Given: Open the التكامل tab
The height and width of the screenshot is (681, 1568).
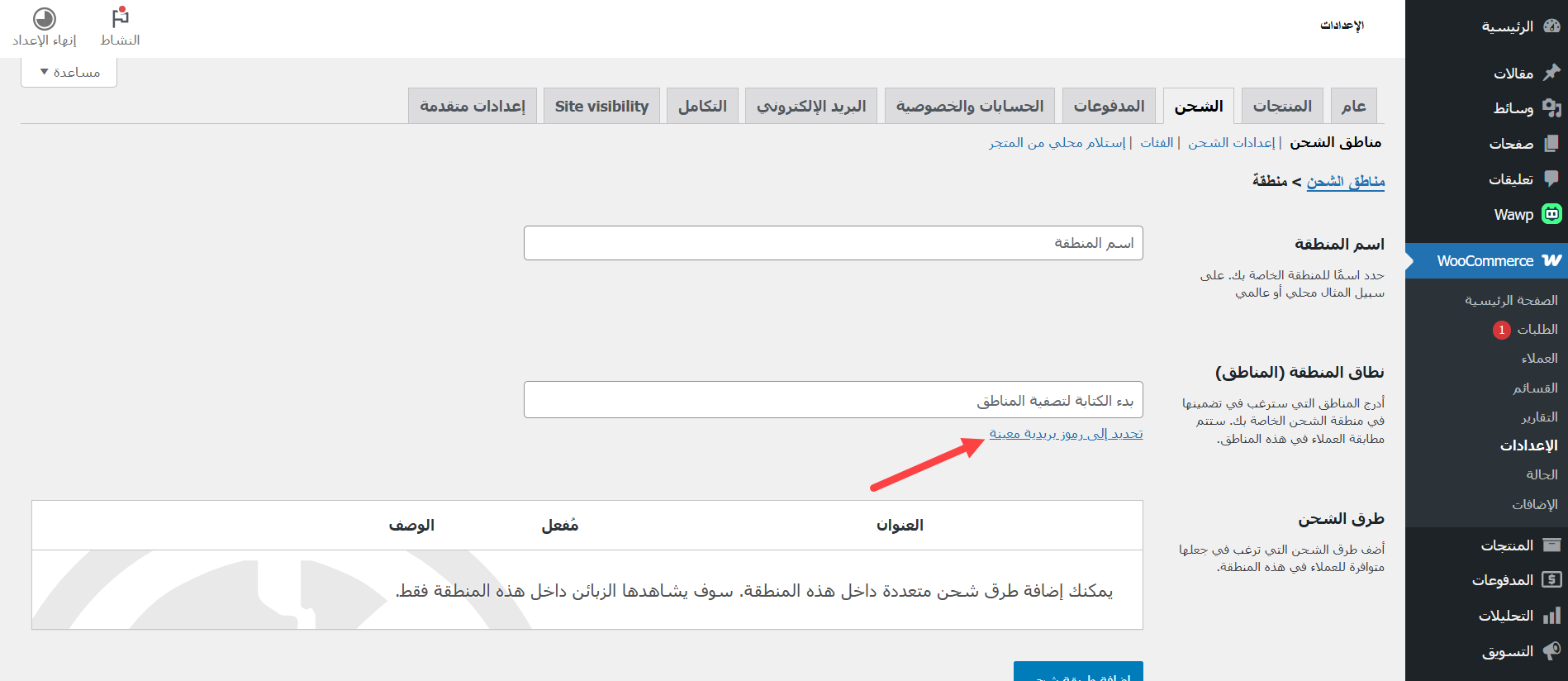Looking at the screenshot, I should [702, 106].
